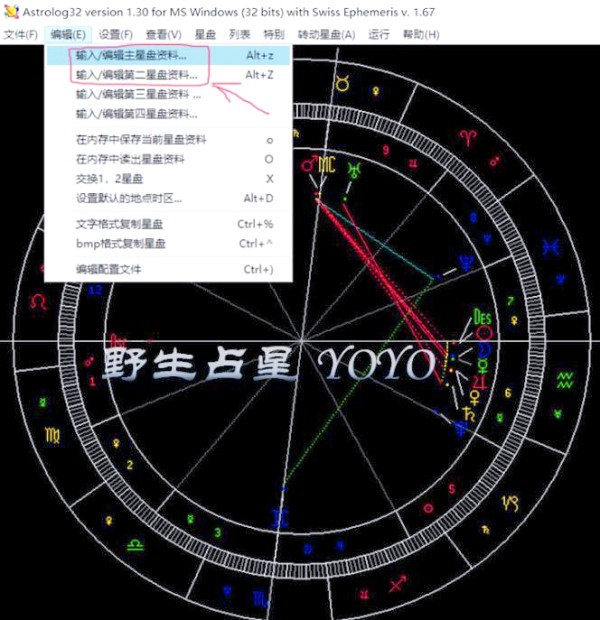This screenshot has height=620, width=600.
Task: Click the large red Mars glyph beside MC
Action: (x=309, y=164)
